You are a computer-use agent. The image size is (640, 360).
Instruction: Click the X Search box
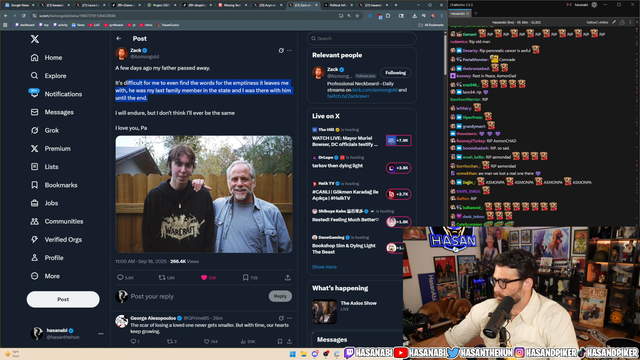coord(362,38)
